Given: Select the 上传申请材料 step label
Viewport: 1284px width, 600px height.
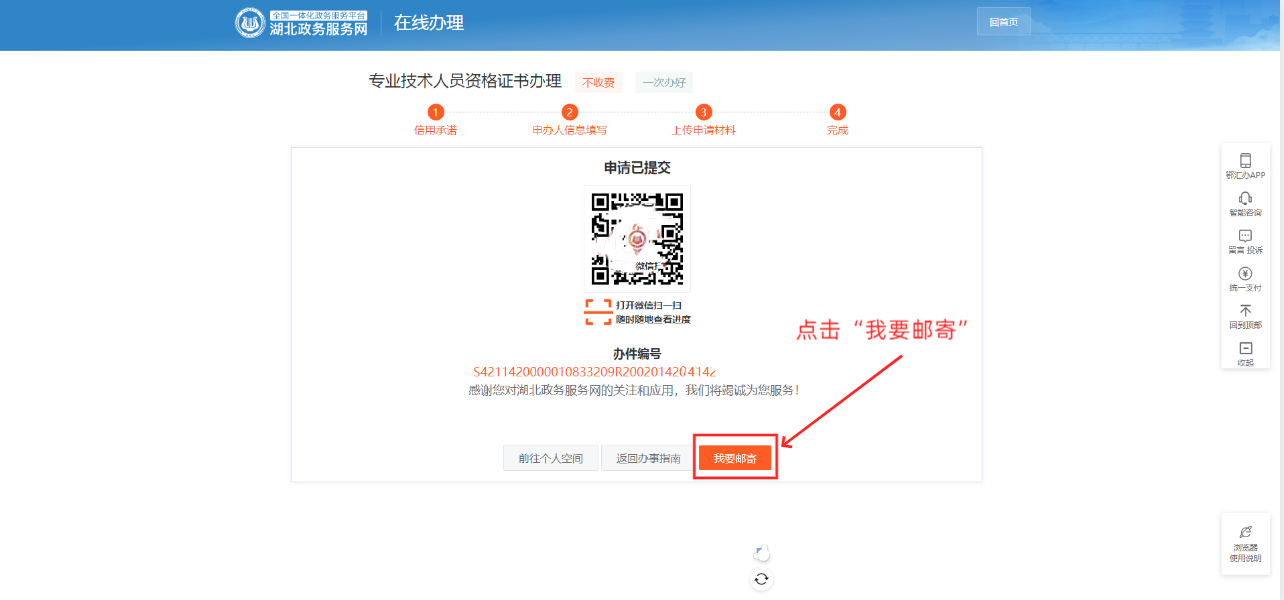Looking at the screenshot, I should tap(704, 130).
